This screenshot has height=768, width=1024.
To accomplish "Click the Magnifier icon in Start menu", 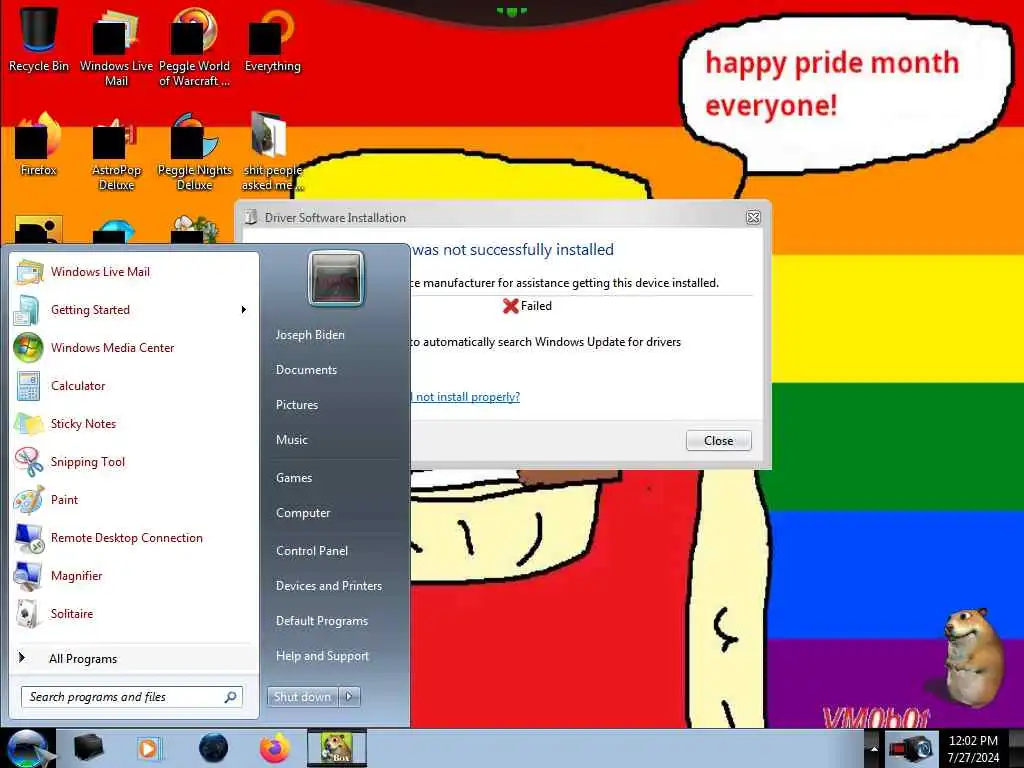I will tap(28, 575).
